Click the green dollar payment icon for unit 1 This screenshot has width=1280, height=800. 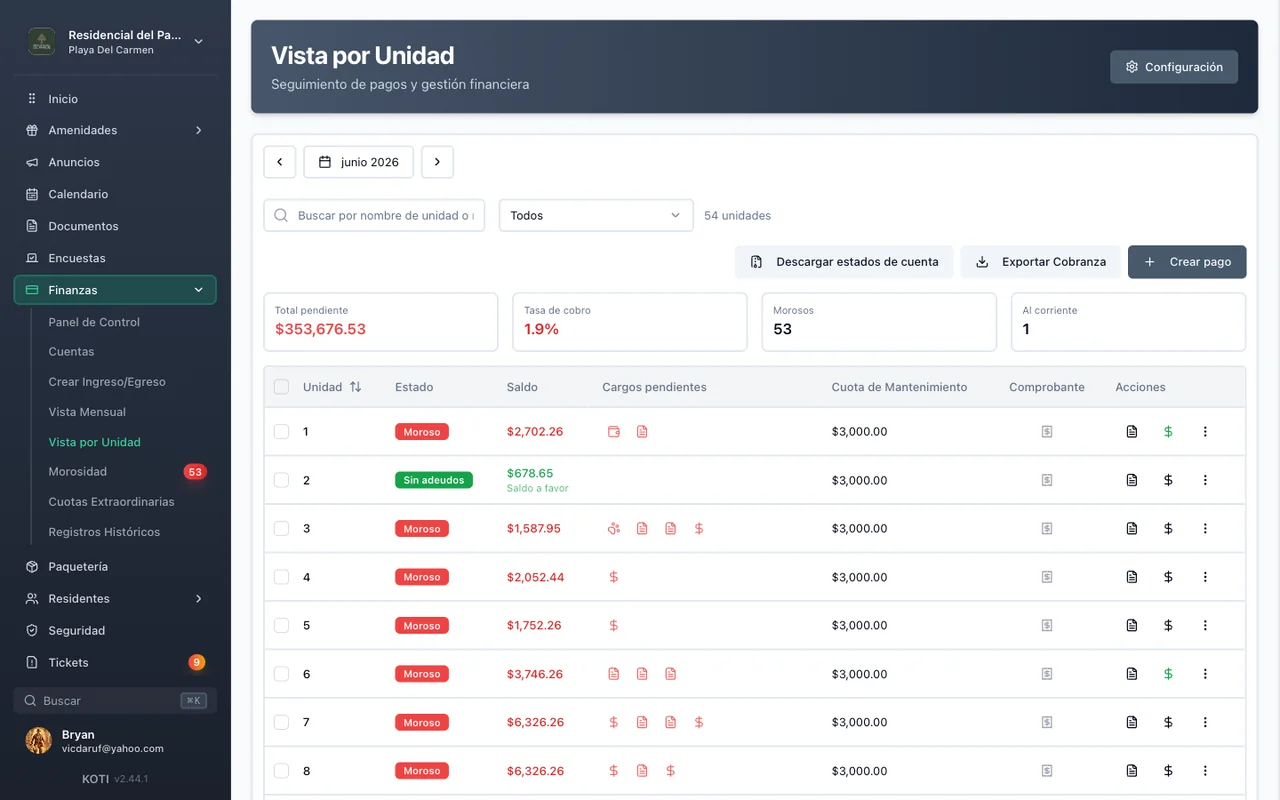coord(1168,432)
